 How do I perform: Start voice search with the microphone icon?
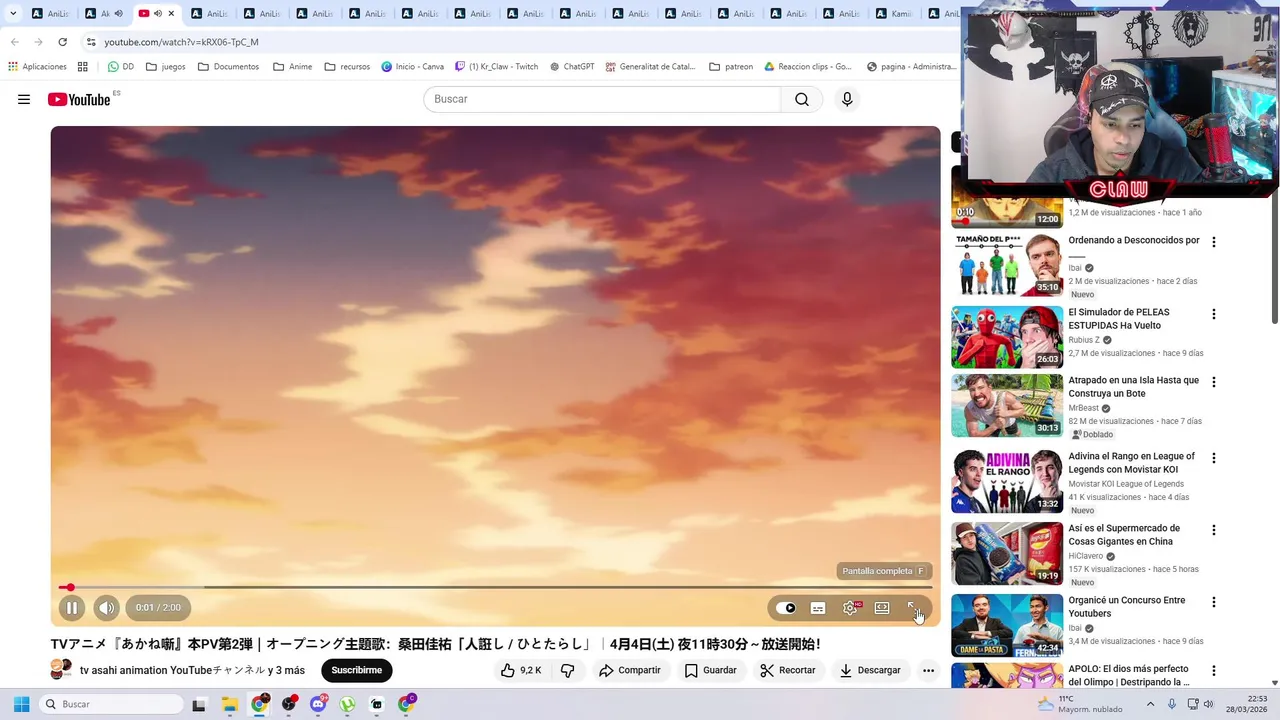(847, 99)
